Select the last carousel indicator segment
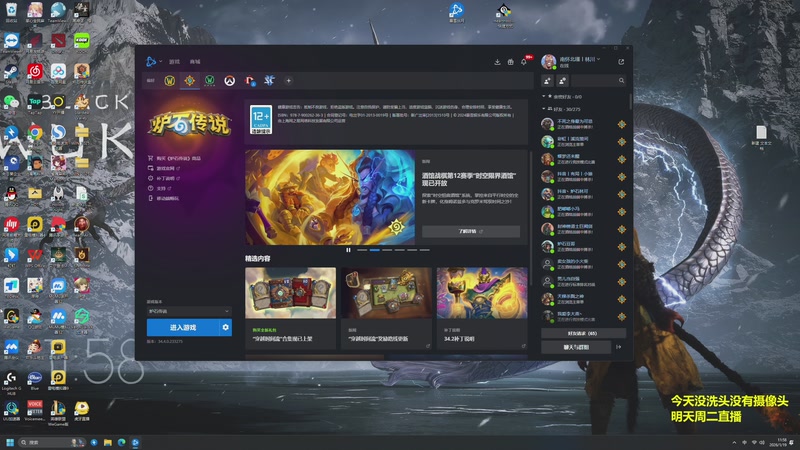This screenshot has height=450, width=800. [424, 250]
